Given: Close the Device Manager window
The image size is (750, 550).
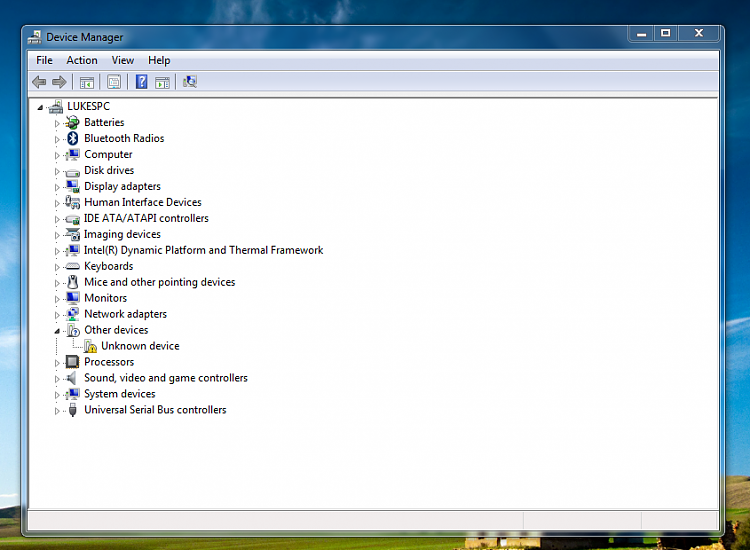Looking at the screenshot, I should coord(698,33).
